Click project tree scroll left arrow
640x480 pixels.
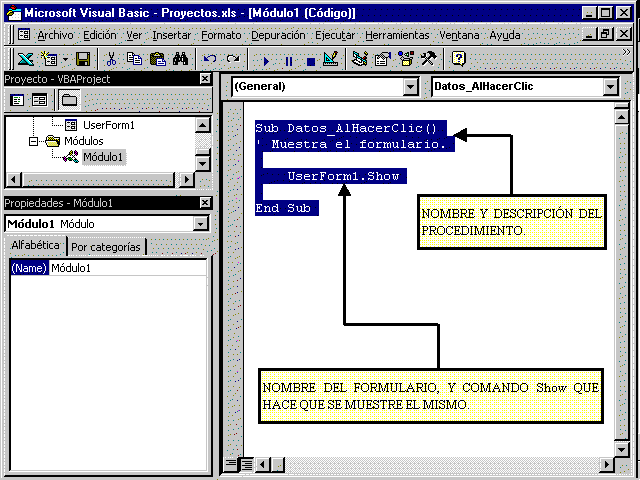click(x=14, y=179)
